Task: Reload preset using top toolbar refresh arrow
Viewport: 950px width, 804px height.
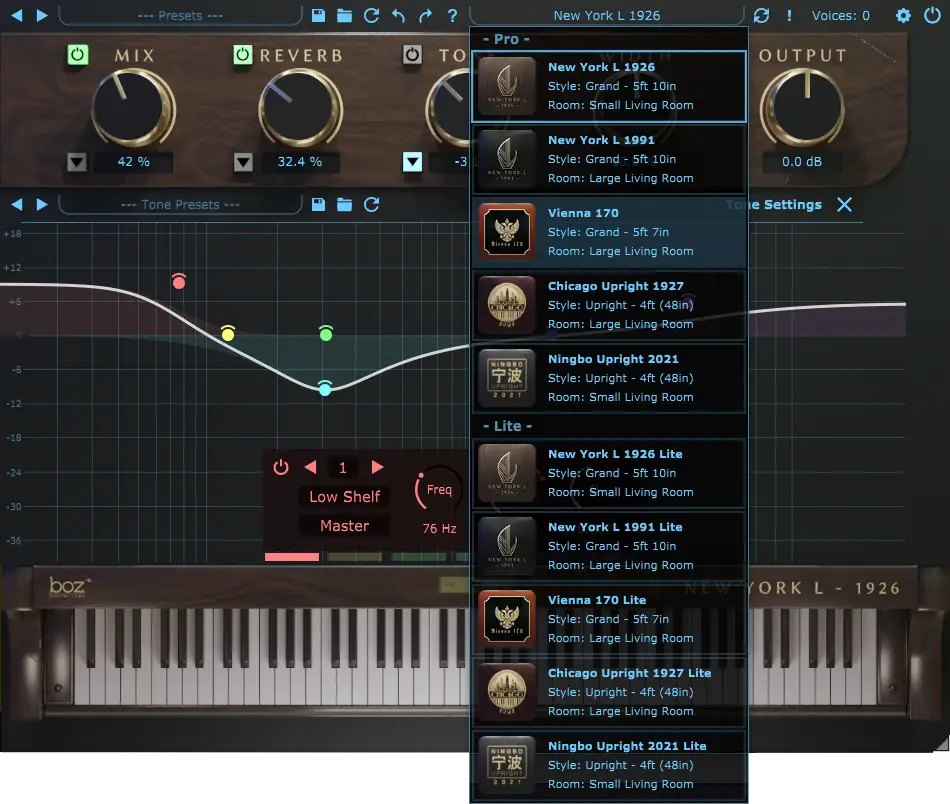Action: point(371,15)
